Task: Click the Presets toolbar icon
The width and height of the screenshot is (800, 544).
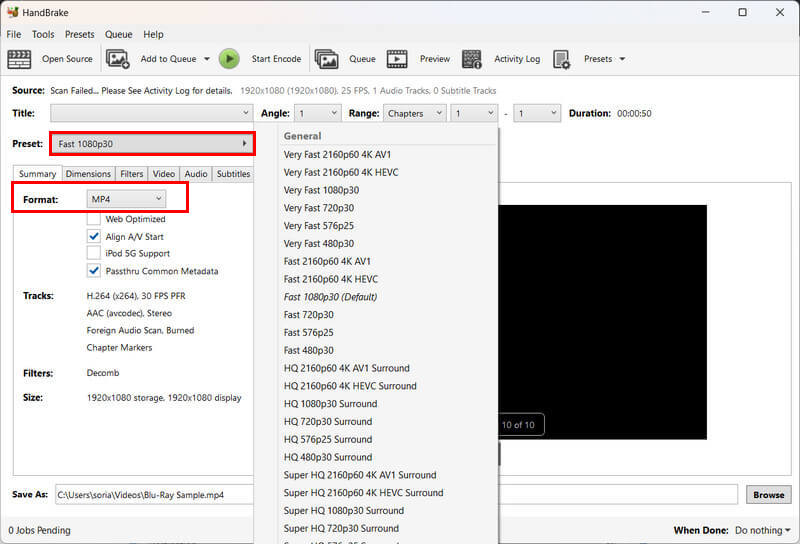Action: (x=561, y=59)
